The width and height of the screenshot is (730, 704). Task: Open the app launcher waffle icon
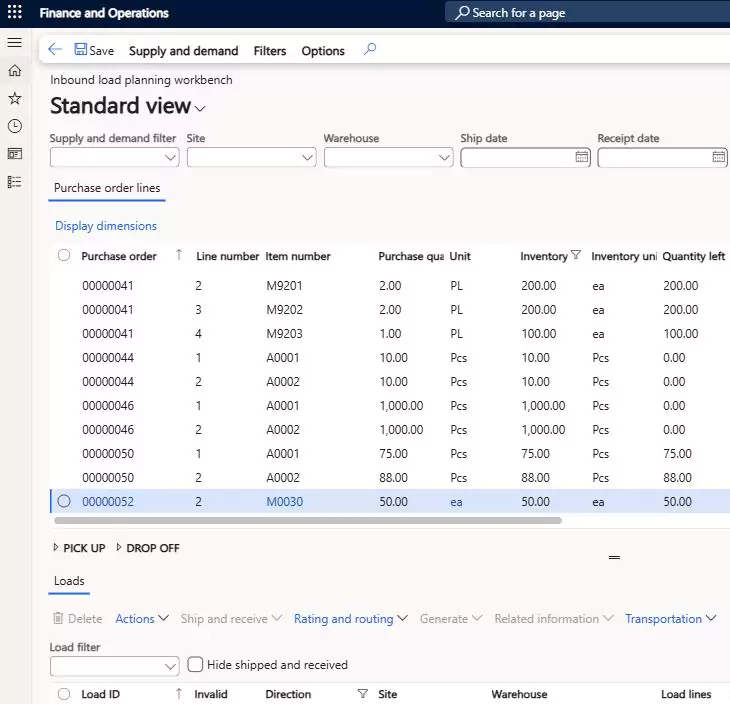coord(14,13)
